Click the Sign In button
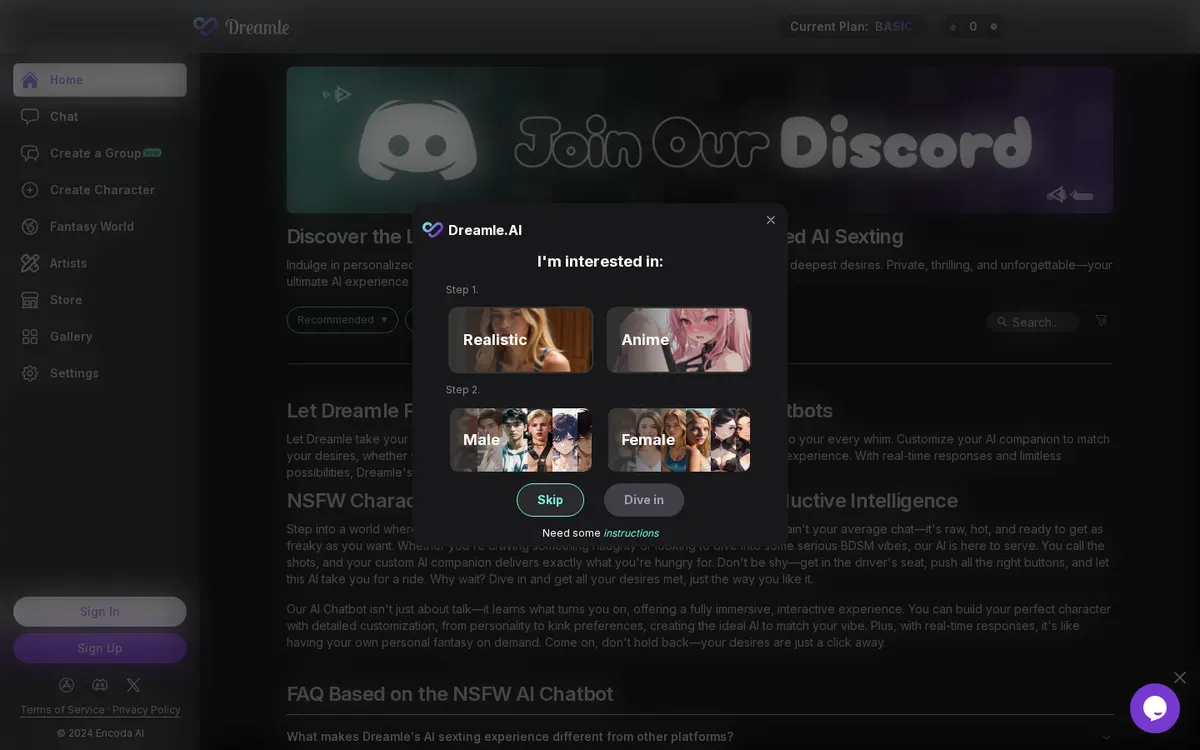 pyautogui.click(x=100, y=612)
